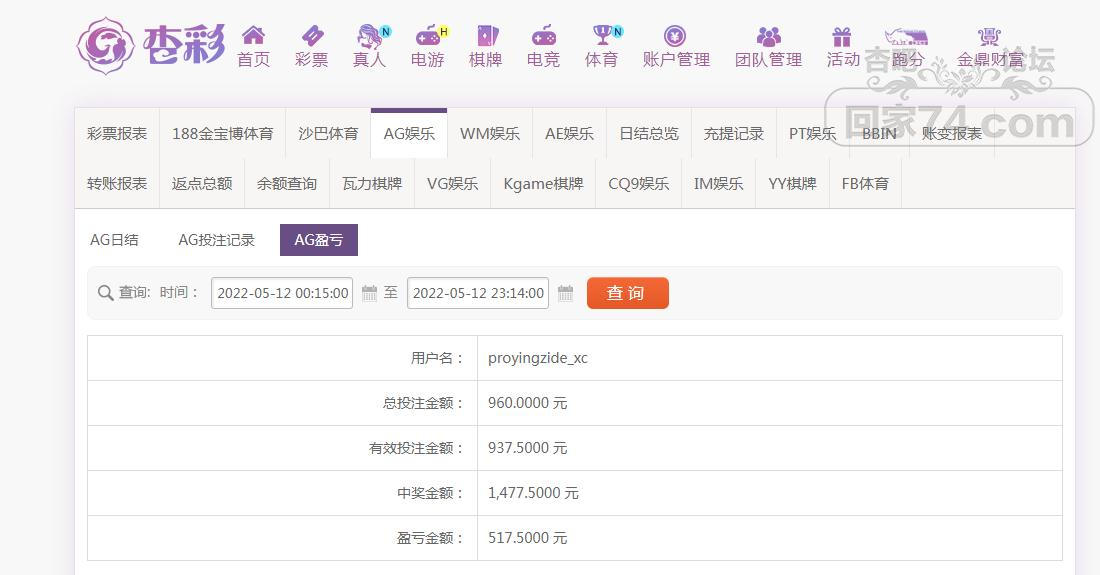This screenshot has height=575, width=1100.
Task: Open the 彩票报表 tab
Action: [x=117, y=133]
